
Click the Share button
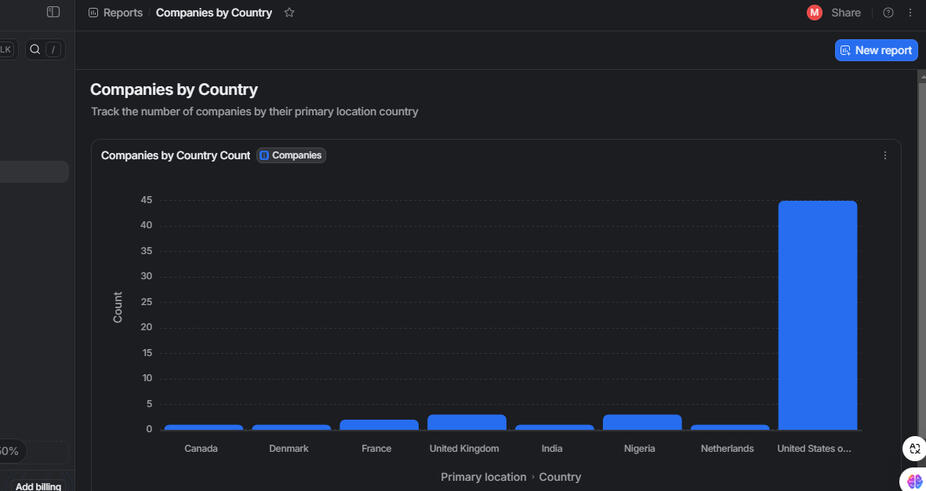845,13
